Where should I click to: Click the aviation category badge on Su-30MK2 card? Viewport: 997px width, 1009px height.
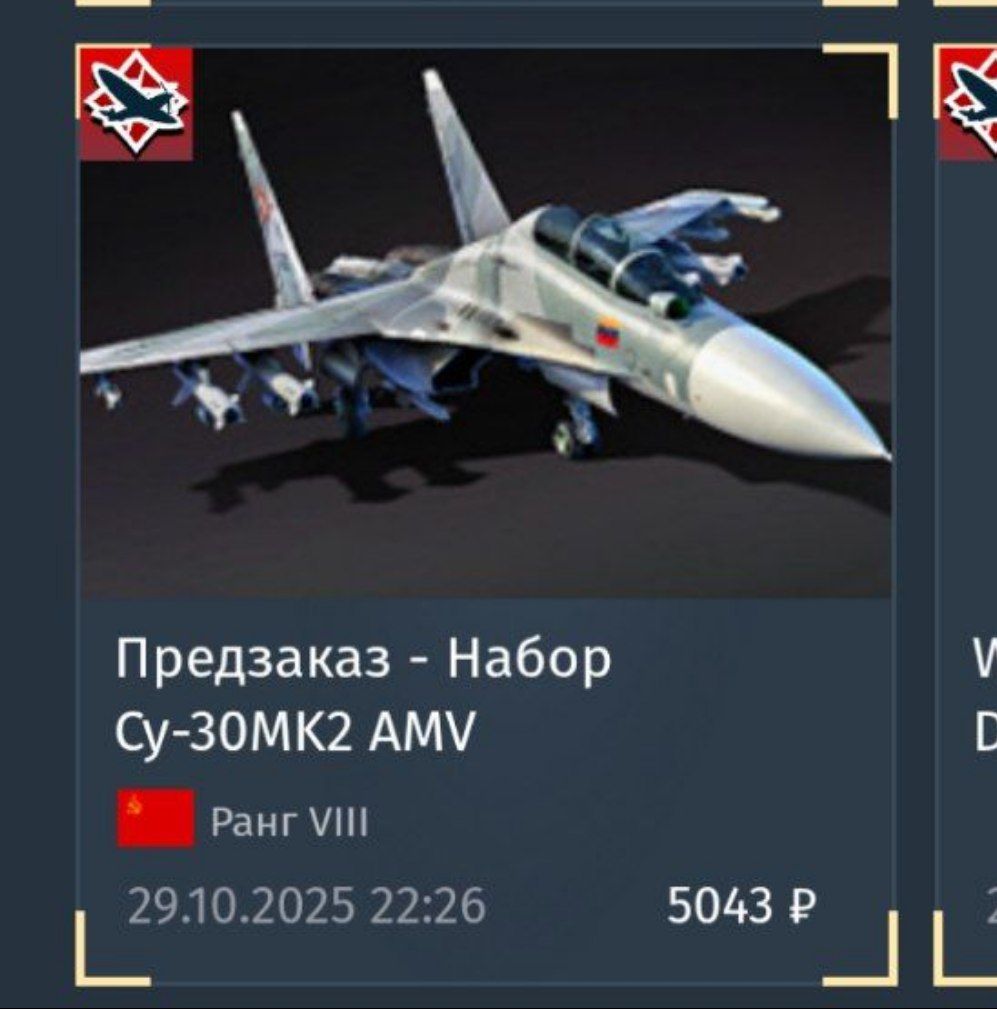point(136,104)
